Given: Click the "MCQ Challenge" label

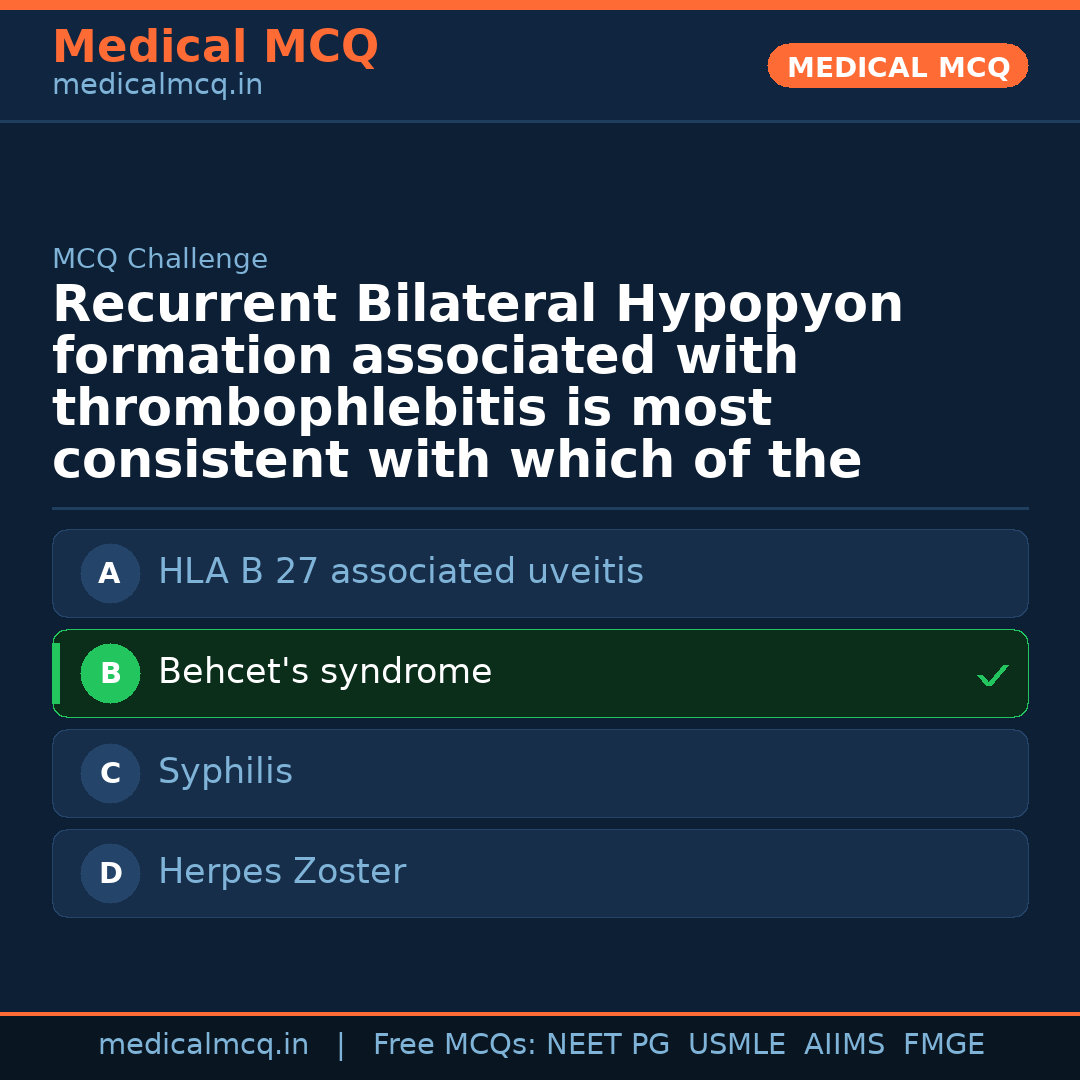Looking at the screenshot, I should click(160, 259).
